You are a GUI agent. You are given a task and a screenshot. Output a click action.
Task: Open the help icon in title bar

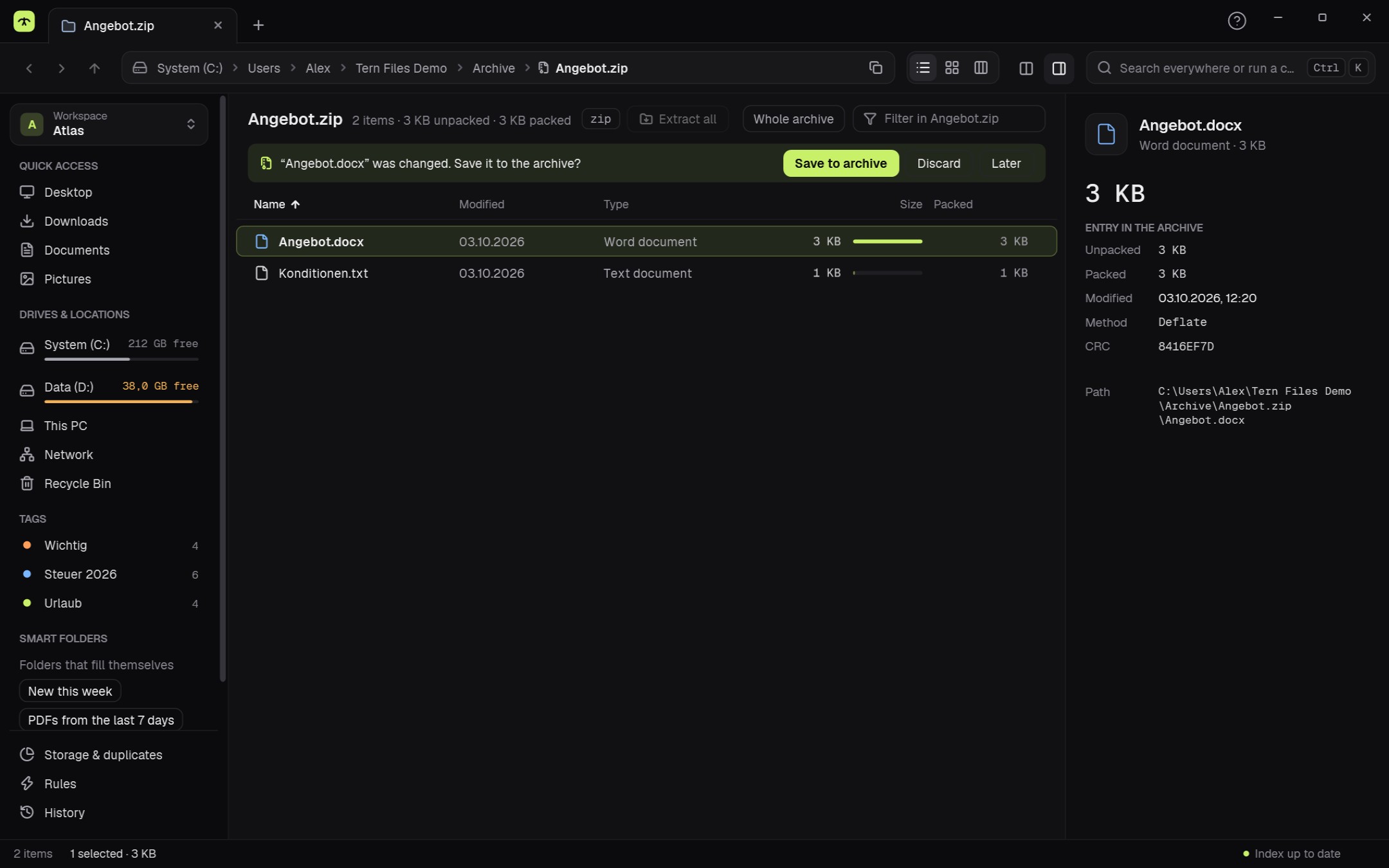click(1237, 21)
